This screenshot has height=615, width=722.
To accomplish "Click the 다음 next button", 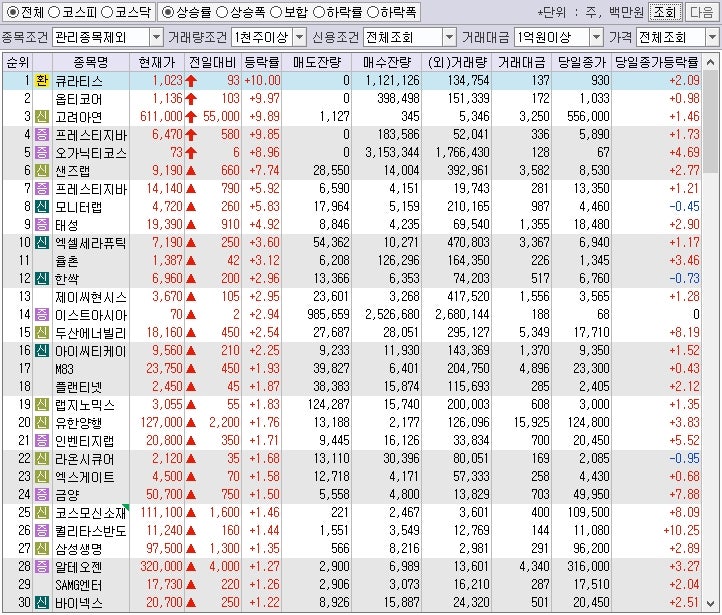I will click(701, 12).
